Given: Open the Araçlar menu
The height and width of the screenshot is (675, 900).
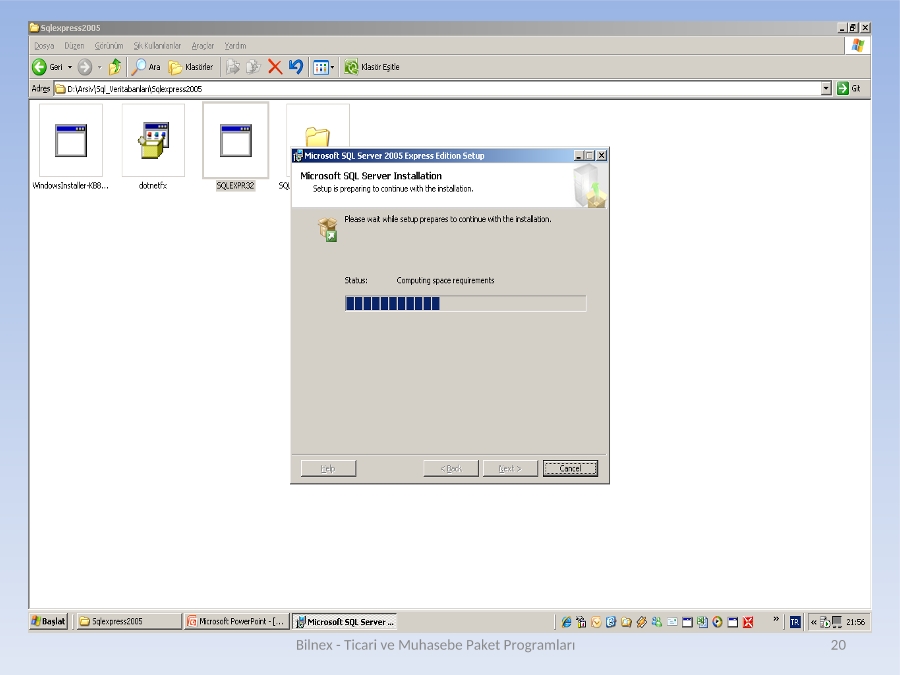Looking at the screenshot, I should 203,46.
